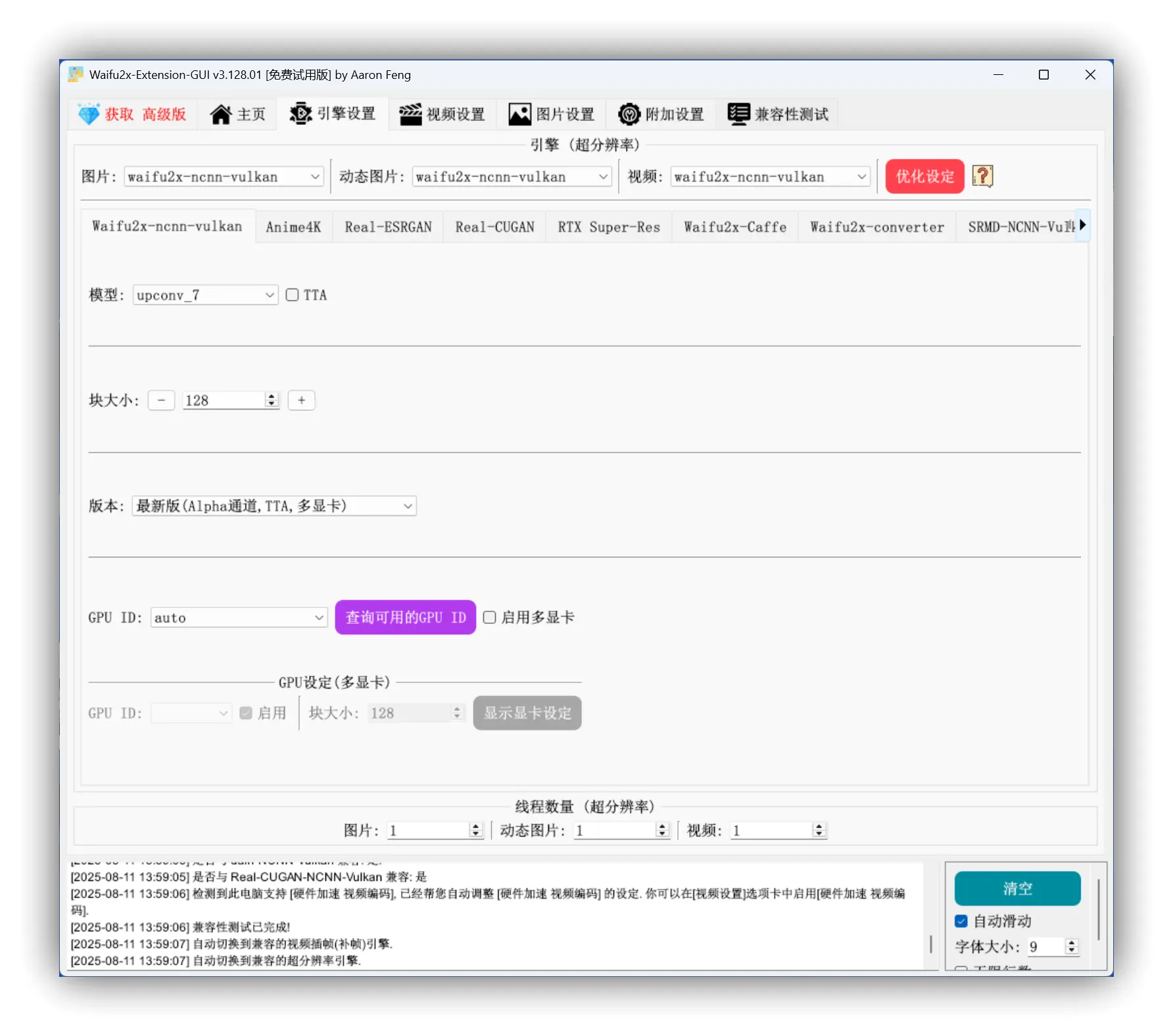This screenshot has width=1173, height=1036.
Task: Close the Waifu2x window
Action: (x=1090, y=75)
